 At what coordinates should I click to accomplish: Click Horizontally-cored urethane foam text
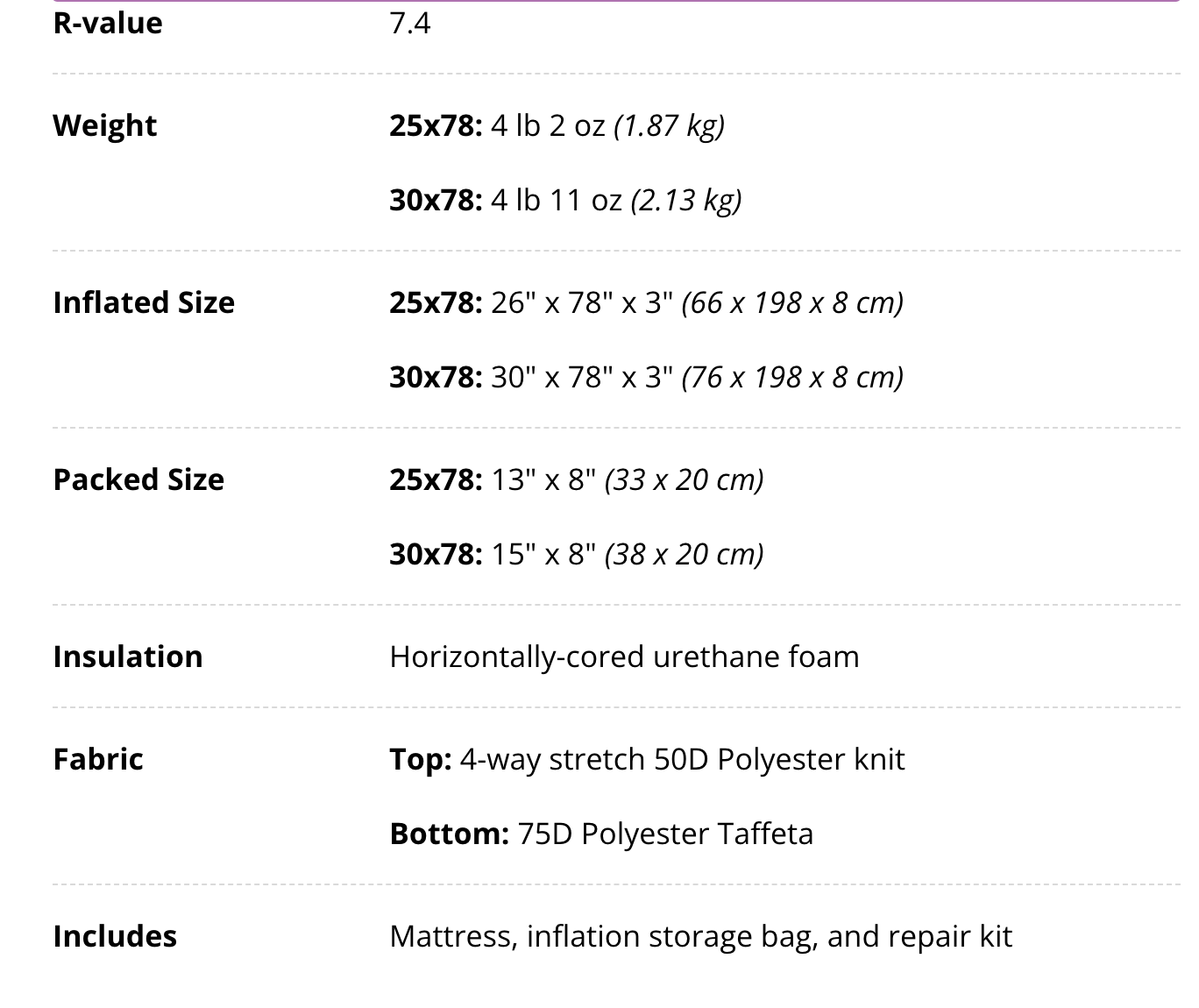click(x=625, y=657)
